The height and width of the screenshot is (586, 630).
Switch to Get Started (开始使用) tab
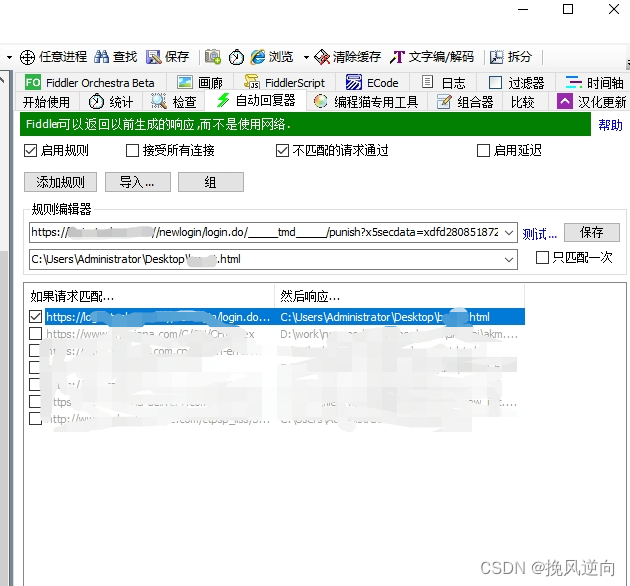[x=47, y=102]
